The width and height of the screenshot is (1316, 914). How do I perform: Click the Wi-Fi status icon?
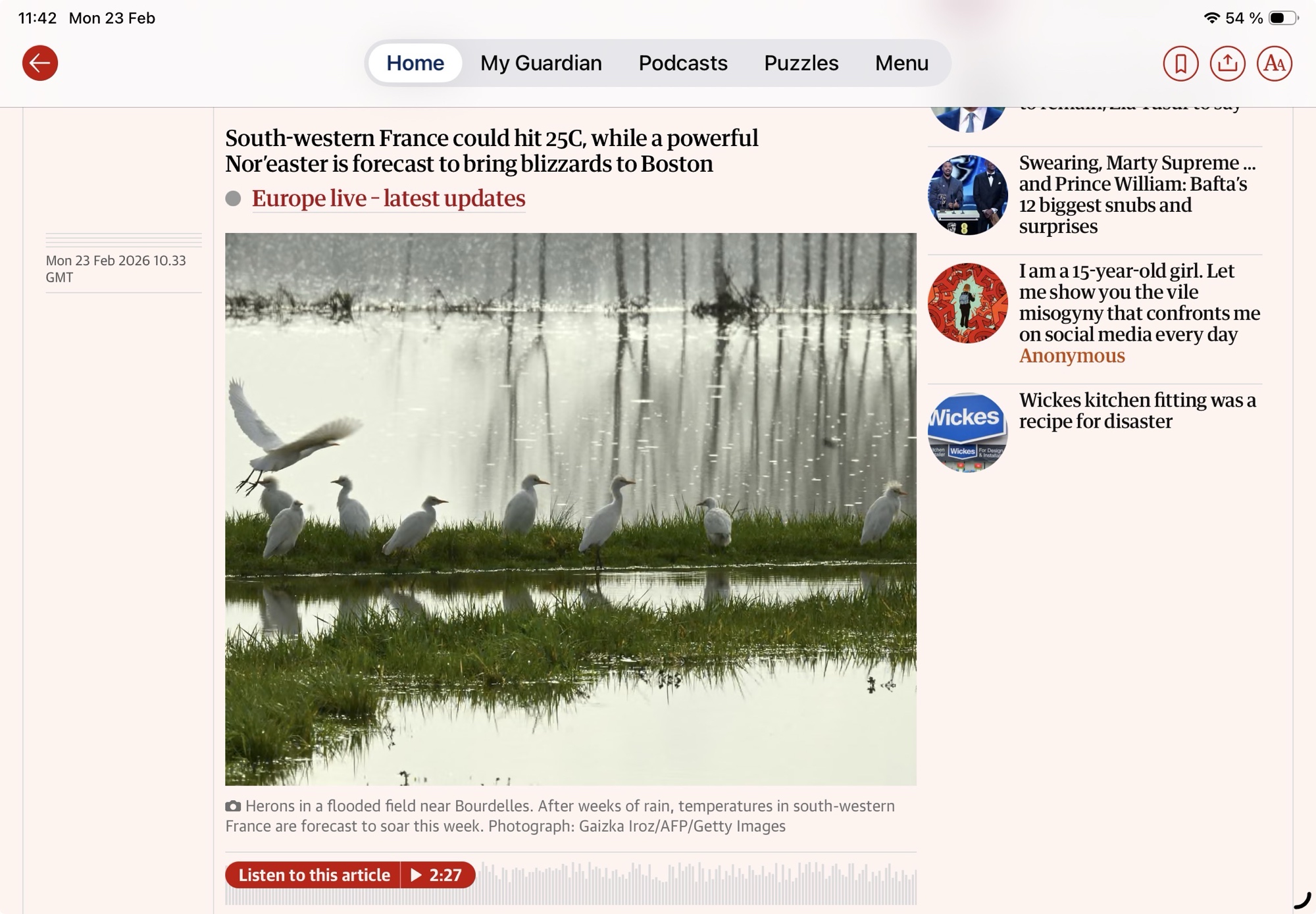1211,18
